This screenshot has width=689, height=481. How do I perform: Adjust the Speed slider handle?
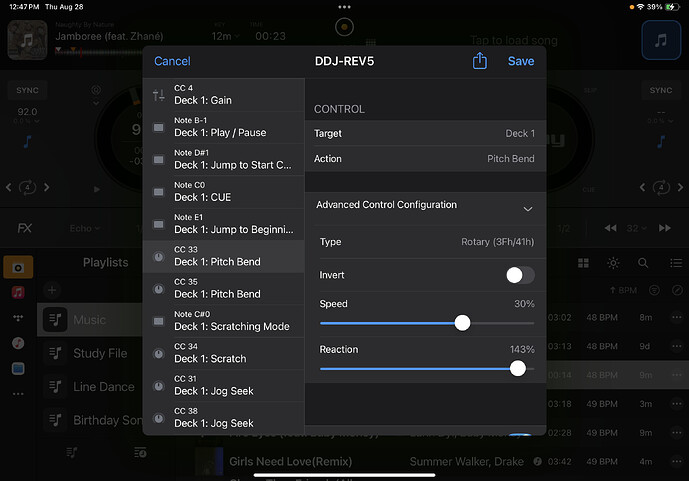[x=462, y=323]
